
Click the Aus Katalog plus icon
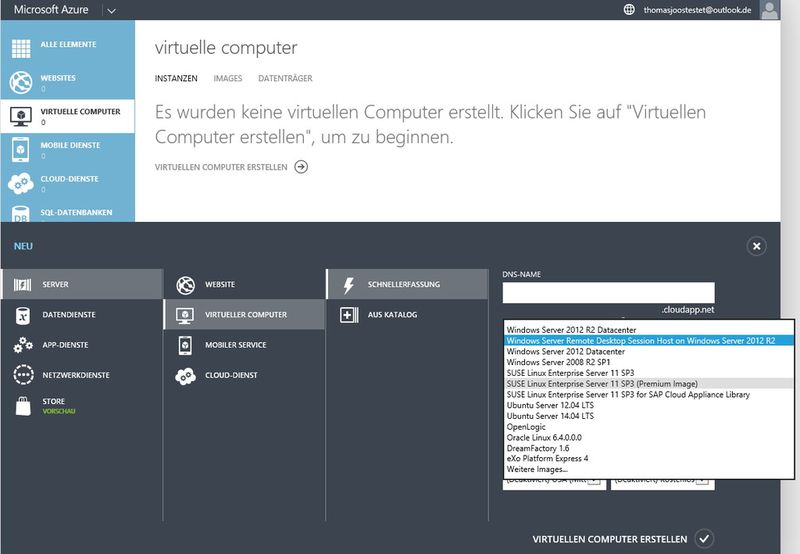click(349, 315)
